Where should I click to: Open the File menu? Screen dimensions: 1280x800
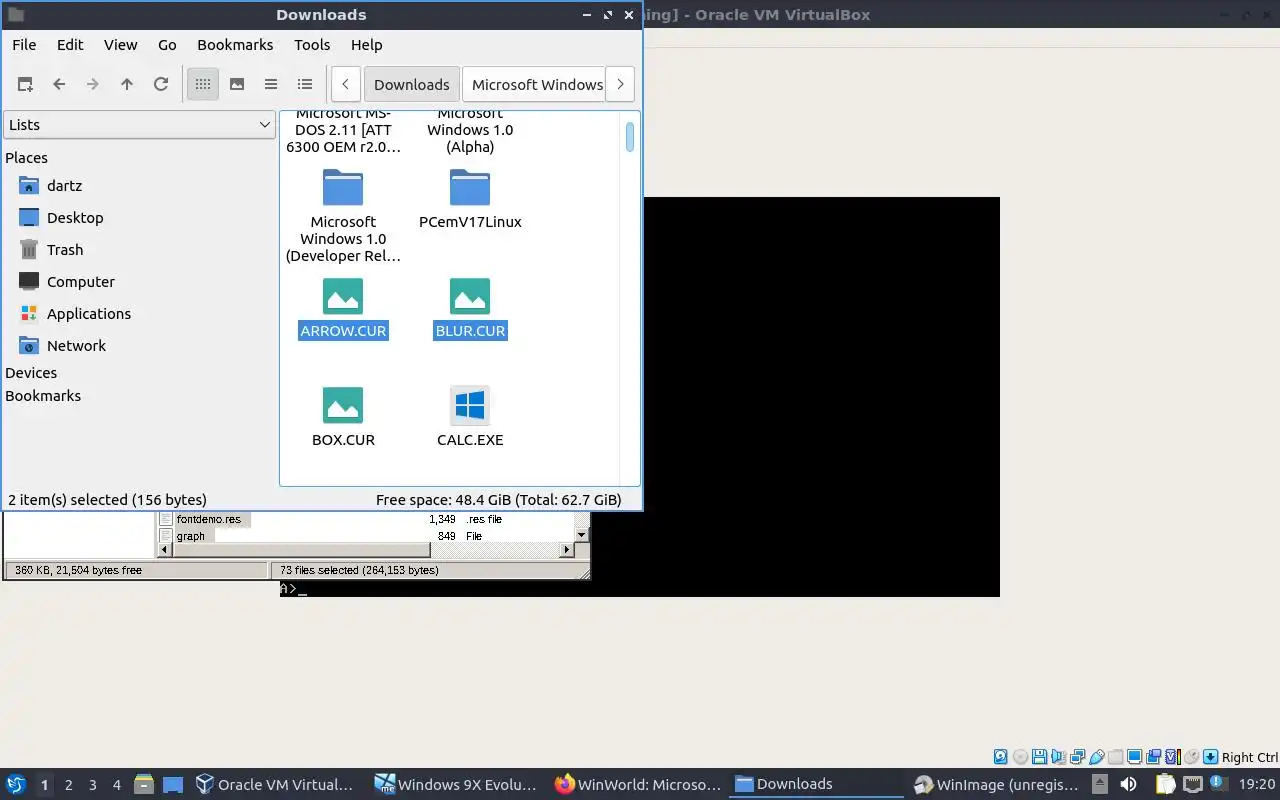pyautogui.click(x=24, y=45)
